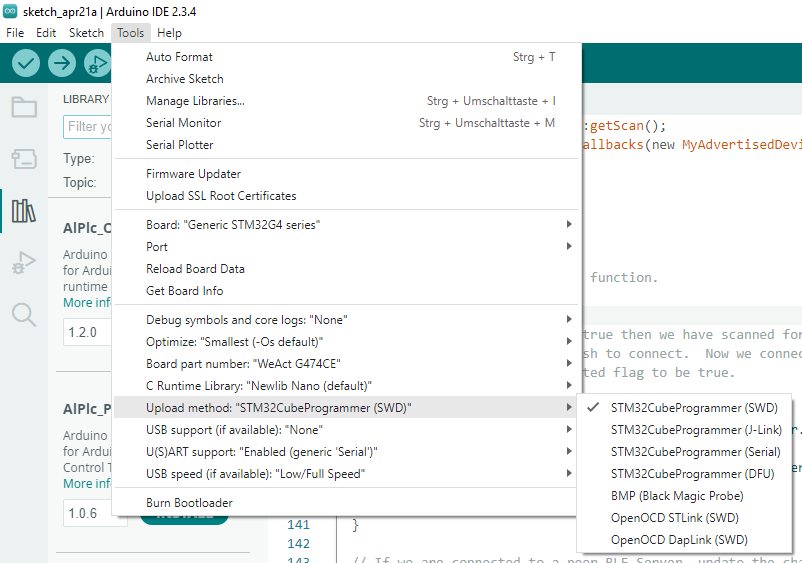The image size is (802, 563).
Task: Expand the Board "Generic STM32G4 series" submenu
Action: tap(348, 224)
